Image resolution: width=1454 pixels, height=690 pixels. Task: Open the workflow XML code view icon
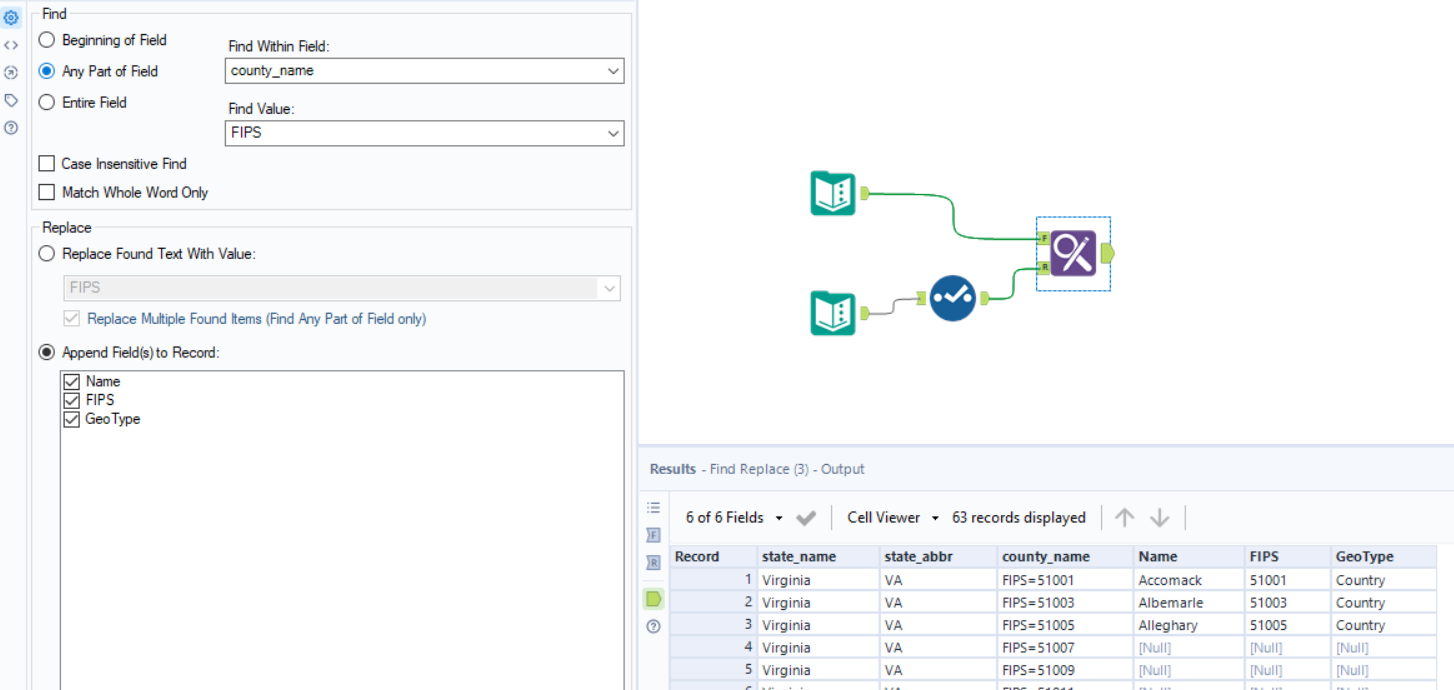click(13, 45)
